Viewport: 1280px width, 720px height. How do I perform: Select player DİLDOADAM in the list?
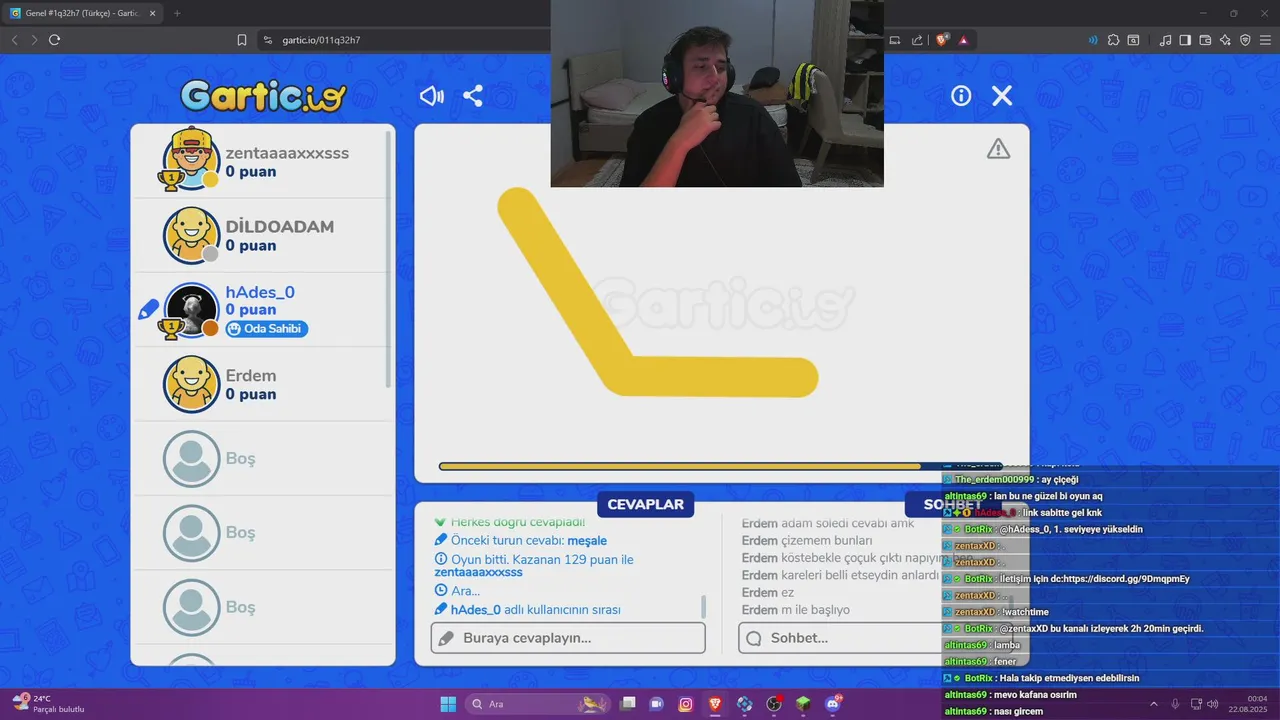[263, 236]
